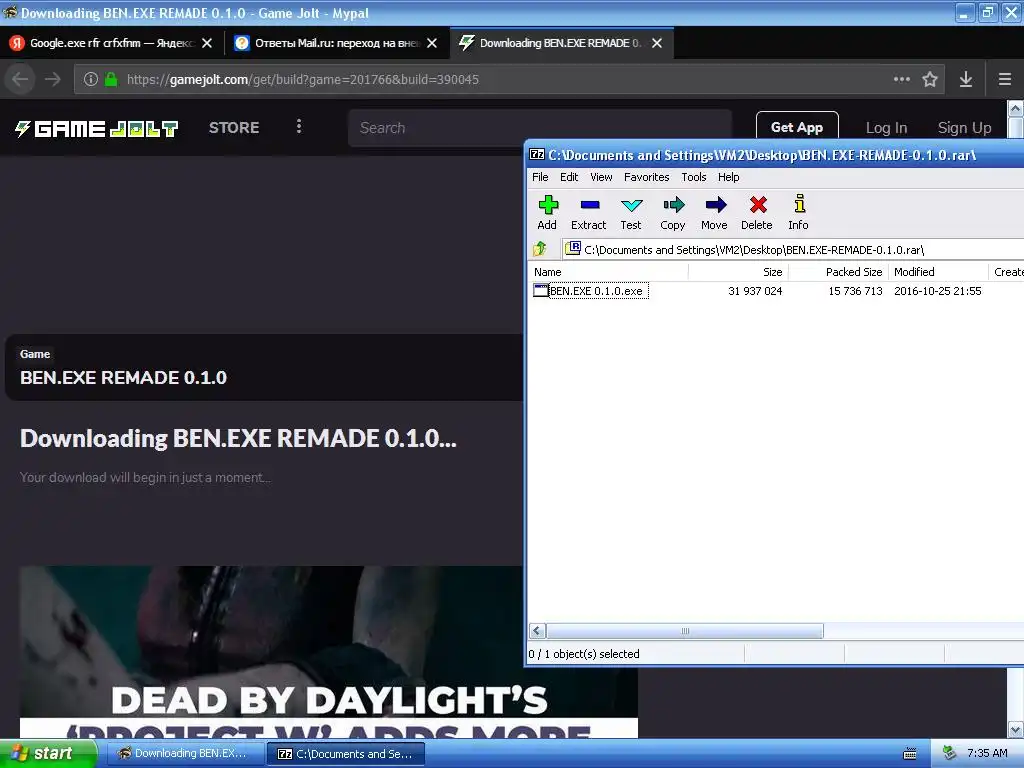
Task: Sort 7-Zip list by Name column
Action: (x=607, y=272)
